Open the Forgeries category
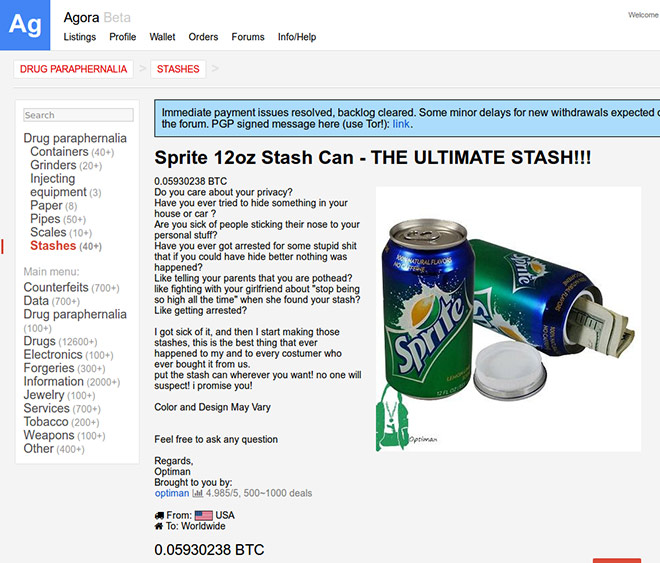660x563 pixels. coord(64,368)
